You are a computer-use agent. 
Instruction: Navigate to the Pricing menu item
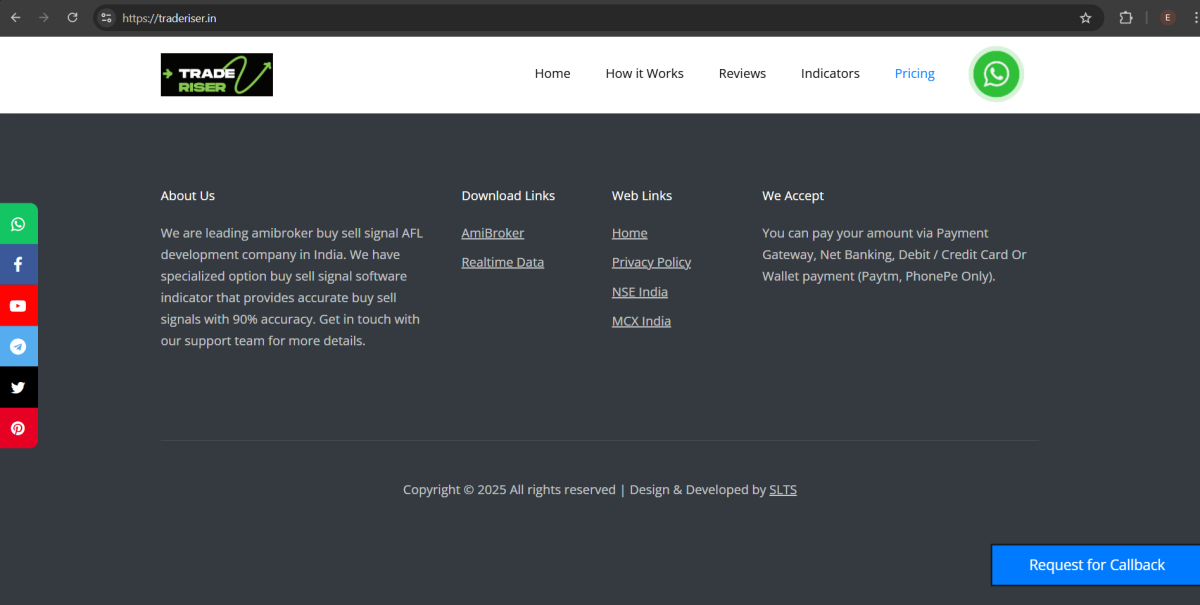[x=914, y=73]
